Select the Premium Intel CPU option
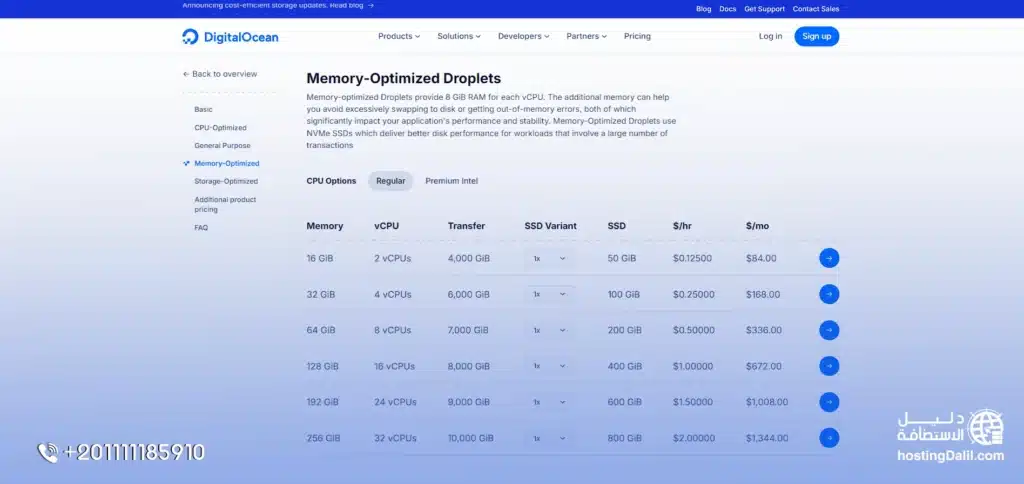 (x=451, y=181)
